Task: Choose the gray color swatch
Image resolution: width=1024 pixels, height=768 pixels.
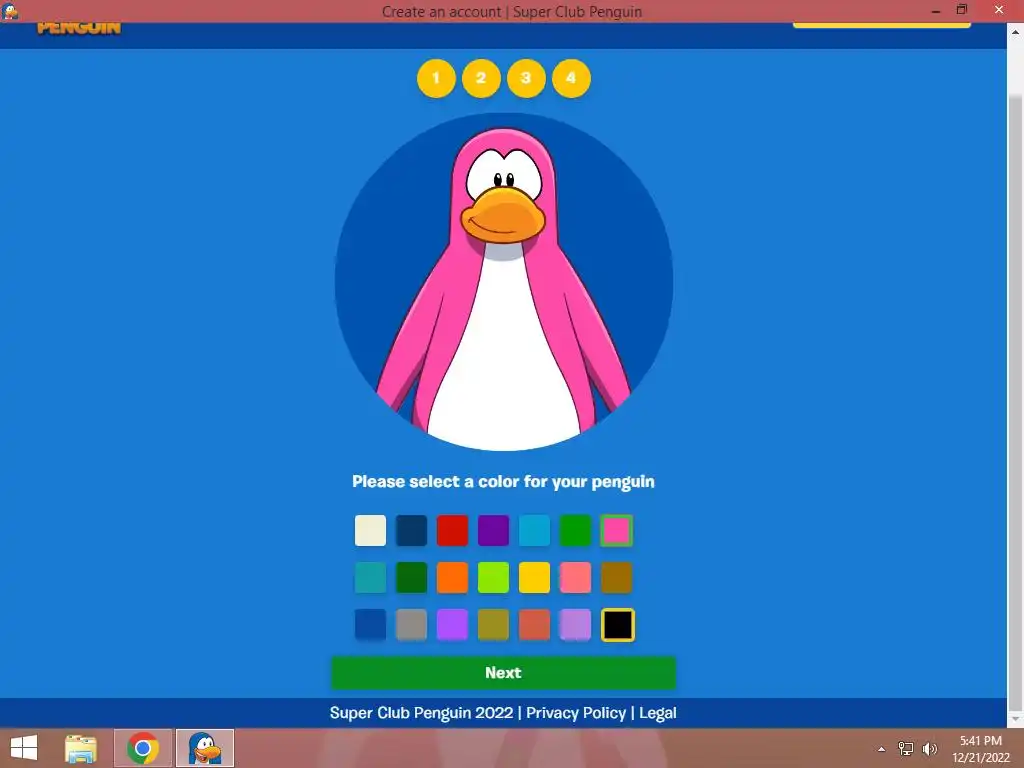Action: tap(411, 624)
